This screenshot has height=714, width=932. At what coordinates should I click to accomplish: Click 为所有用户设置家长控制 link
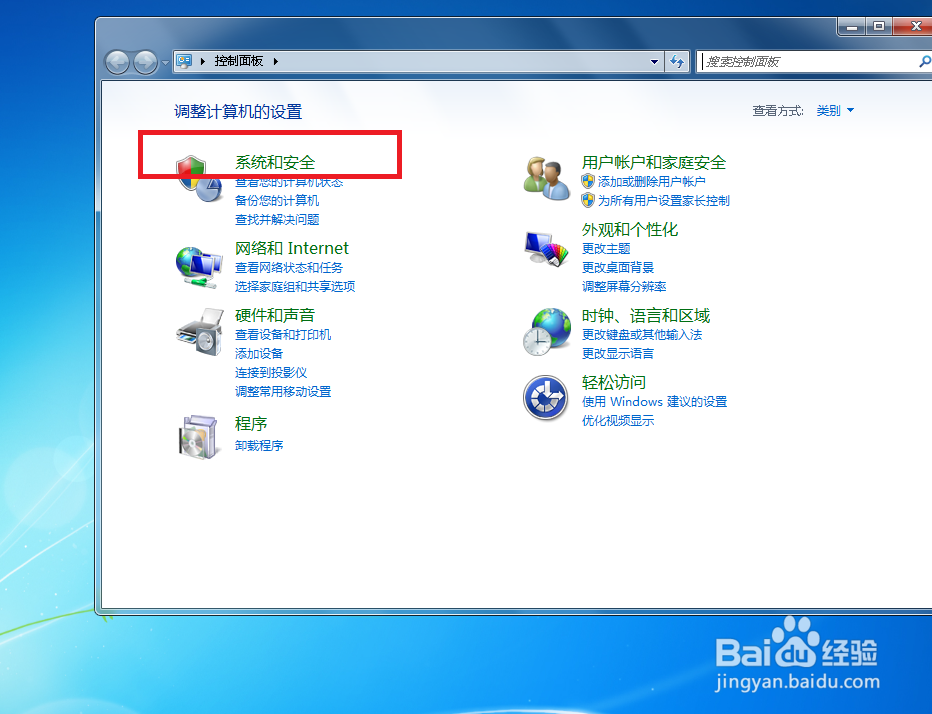pos(663,200)
